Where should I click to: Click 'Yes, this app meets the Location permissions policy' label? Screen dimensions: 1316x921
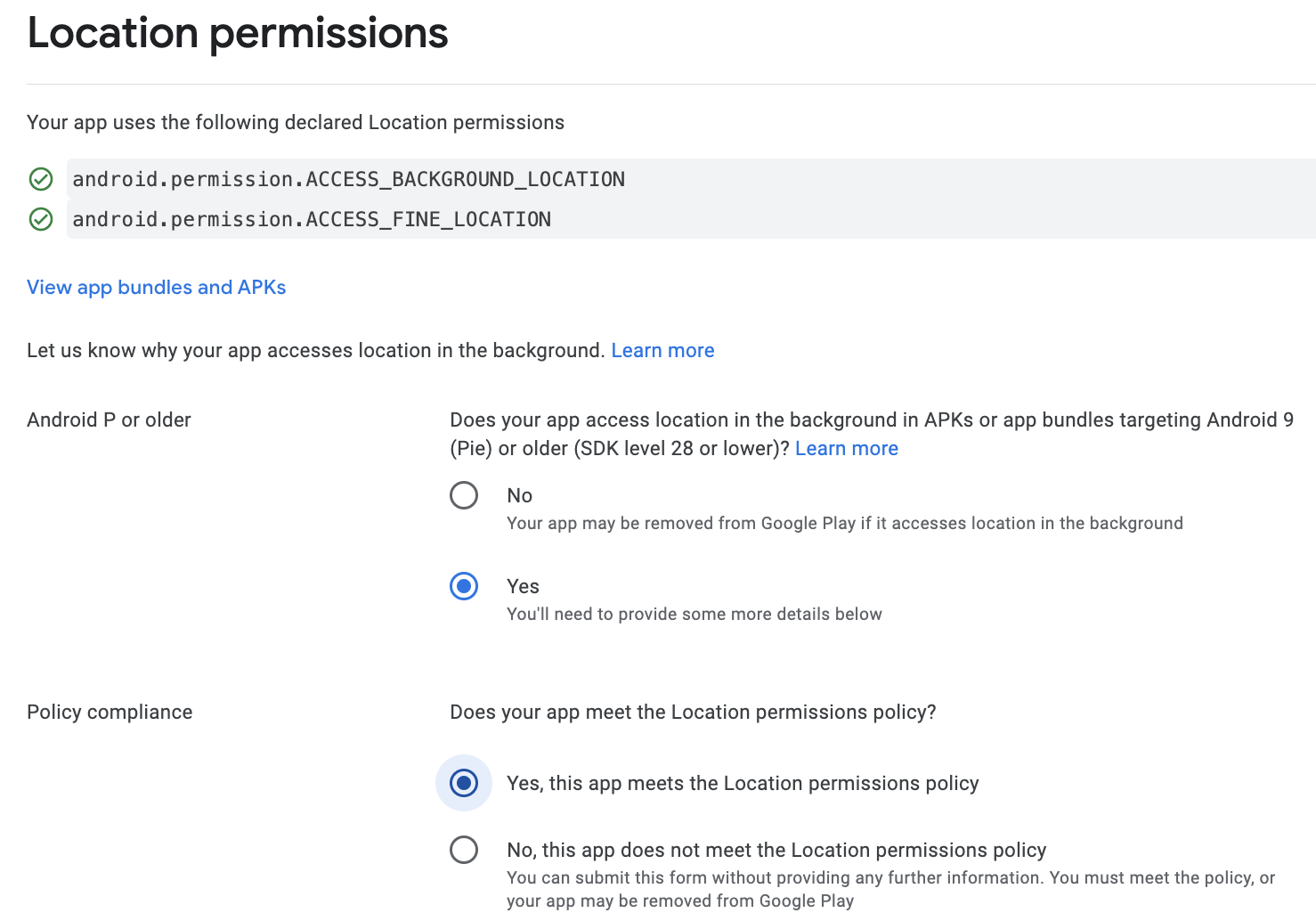coord(743,783)
